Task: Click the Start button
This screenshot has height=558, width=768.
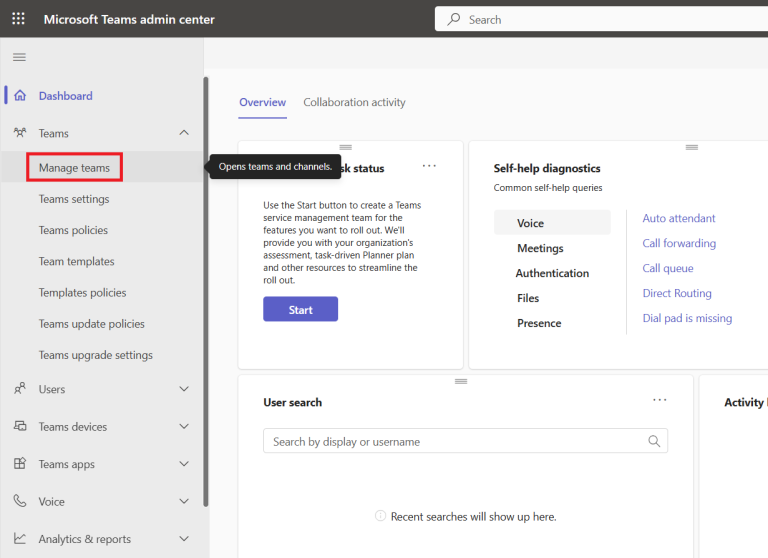Action: 300,309
